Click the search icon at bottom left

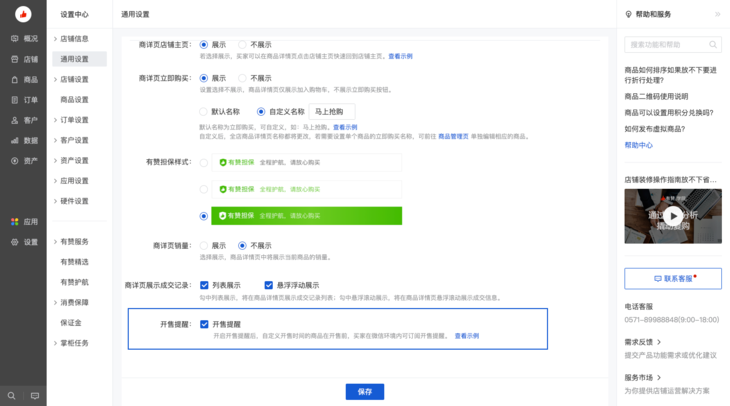(x=12, y=396)
